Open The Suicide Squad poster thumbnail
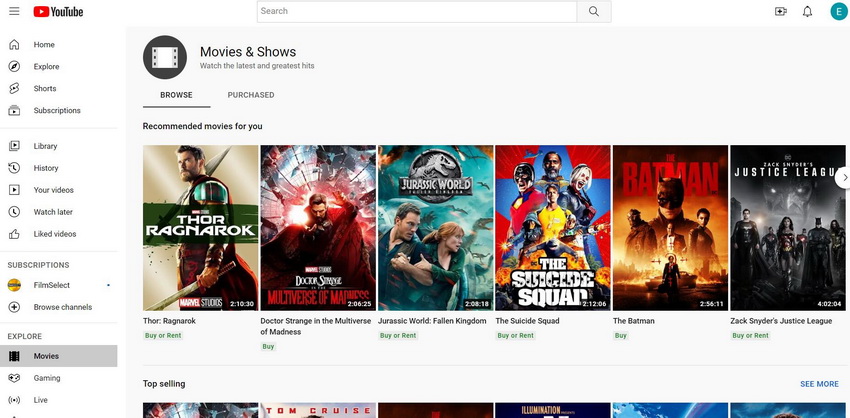Image resolution: width=850 pixels, height=418 pixels. pyautogui.click(x=553, y=228)
